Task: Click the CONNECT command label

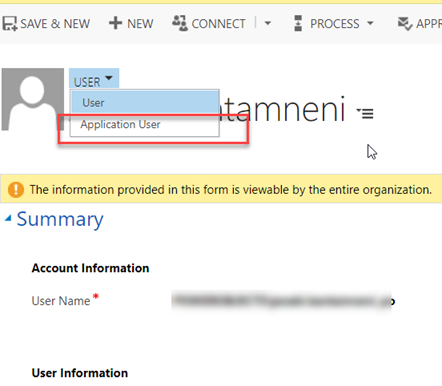Action: [218, 24]
